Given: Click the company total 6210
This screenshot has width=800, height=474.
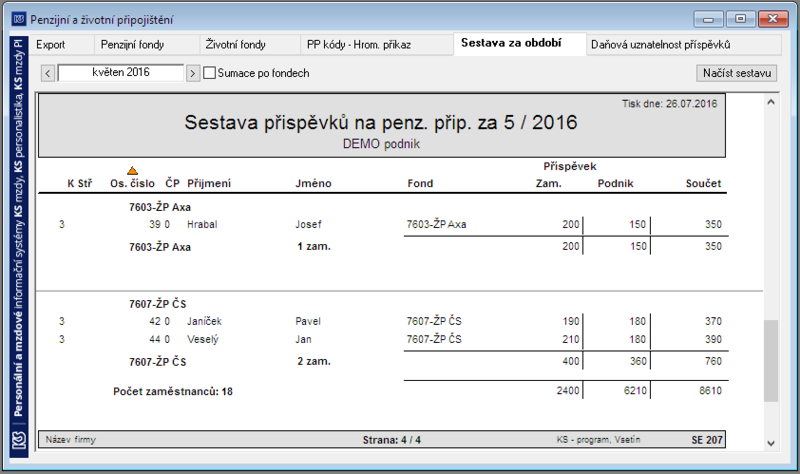Looking at the screenshot, I should click(x=635, y=391).
